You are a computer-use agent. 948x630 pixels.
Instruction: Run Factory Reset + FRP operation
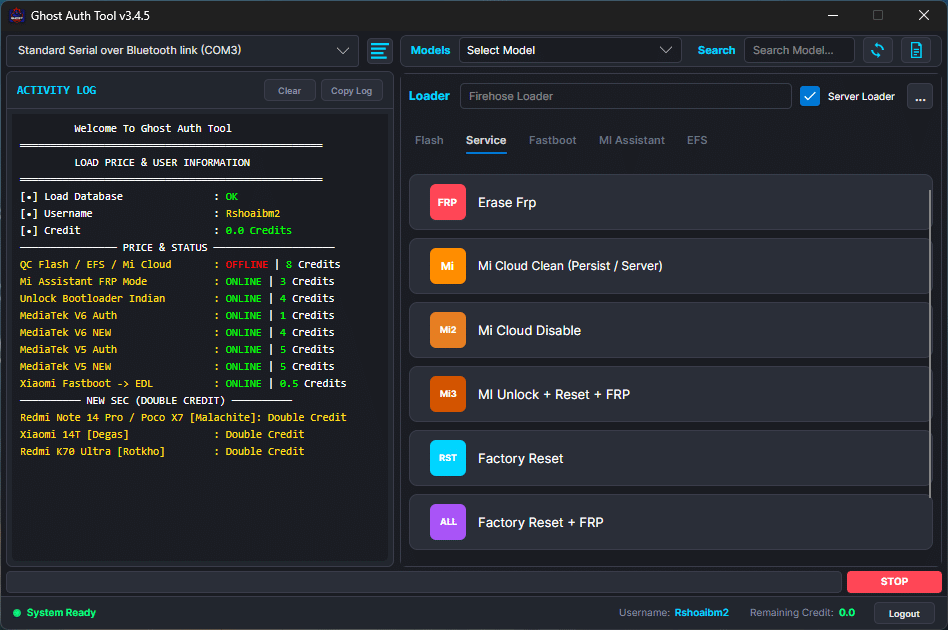670,522
